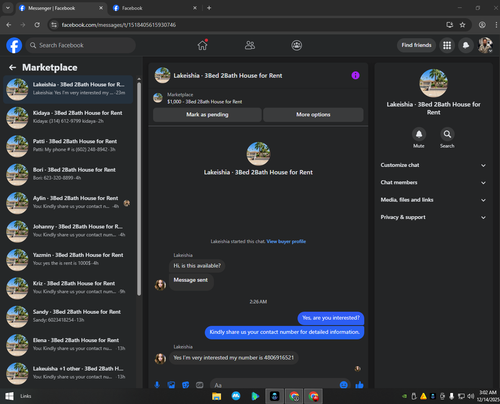The height and width of the screenshot is (404, 500).
Task: Open Elena conversation in the list
Action: pyautogui.click(x=68, y=345)
